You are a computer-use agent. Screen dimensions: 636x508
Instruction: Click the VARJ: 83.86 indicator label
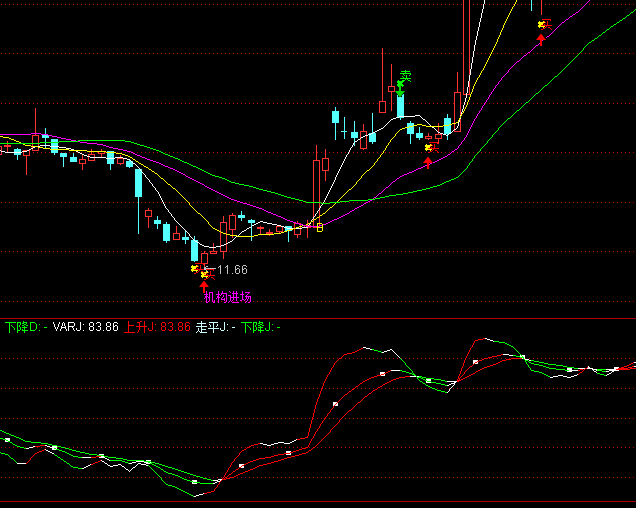(x=86, y=327)
